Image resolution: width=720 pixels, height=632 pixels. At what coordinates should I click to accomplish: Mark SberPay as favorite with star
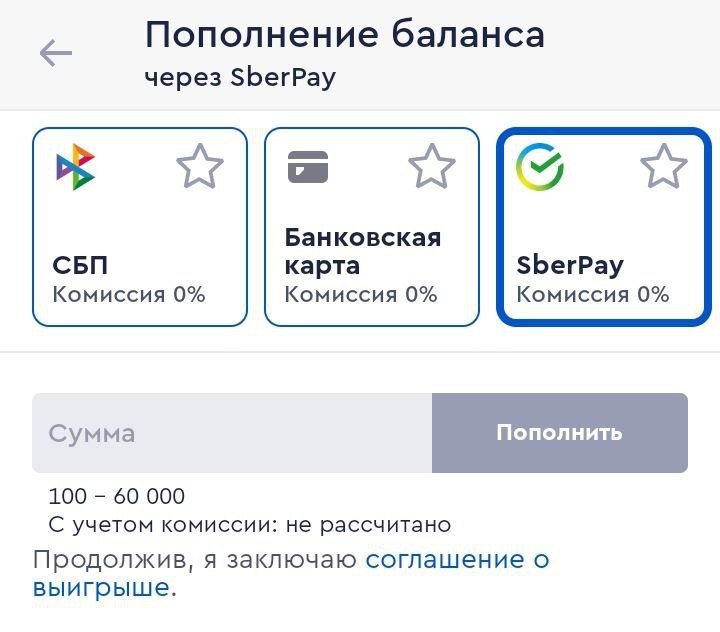tap(664, 167)
